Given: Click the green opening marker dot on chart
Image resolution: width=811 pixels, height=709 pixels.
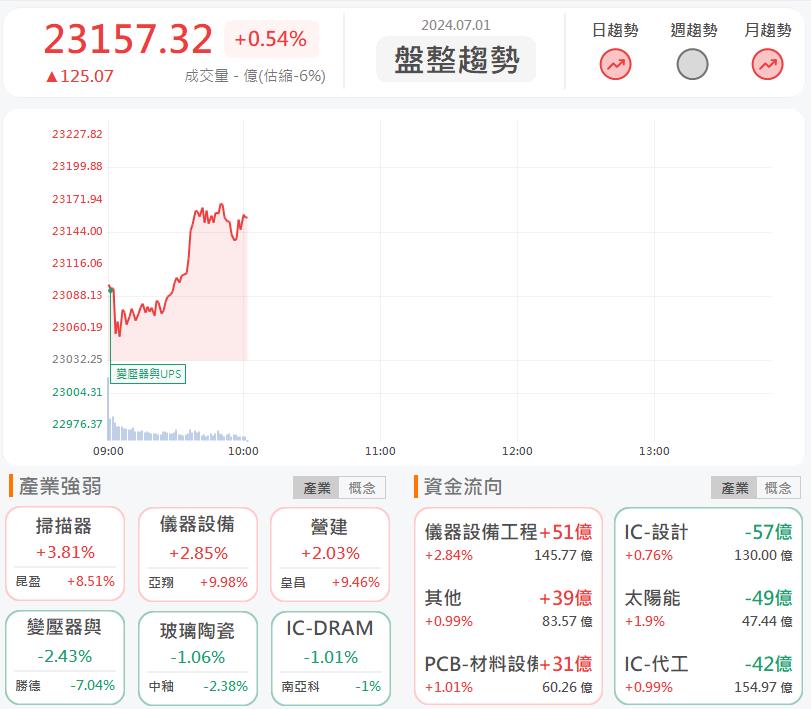Looking at the screenshot, I should tap(110, 291).
